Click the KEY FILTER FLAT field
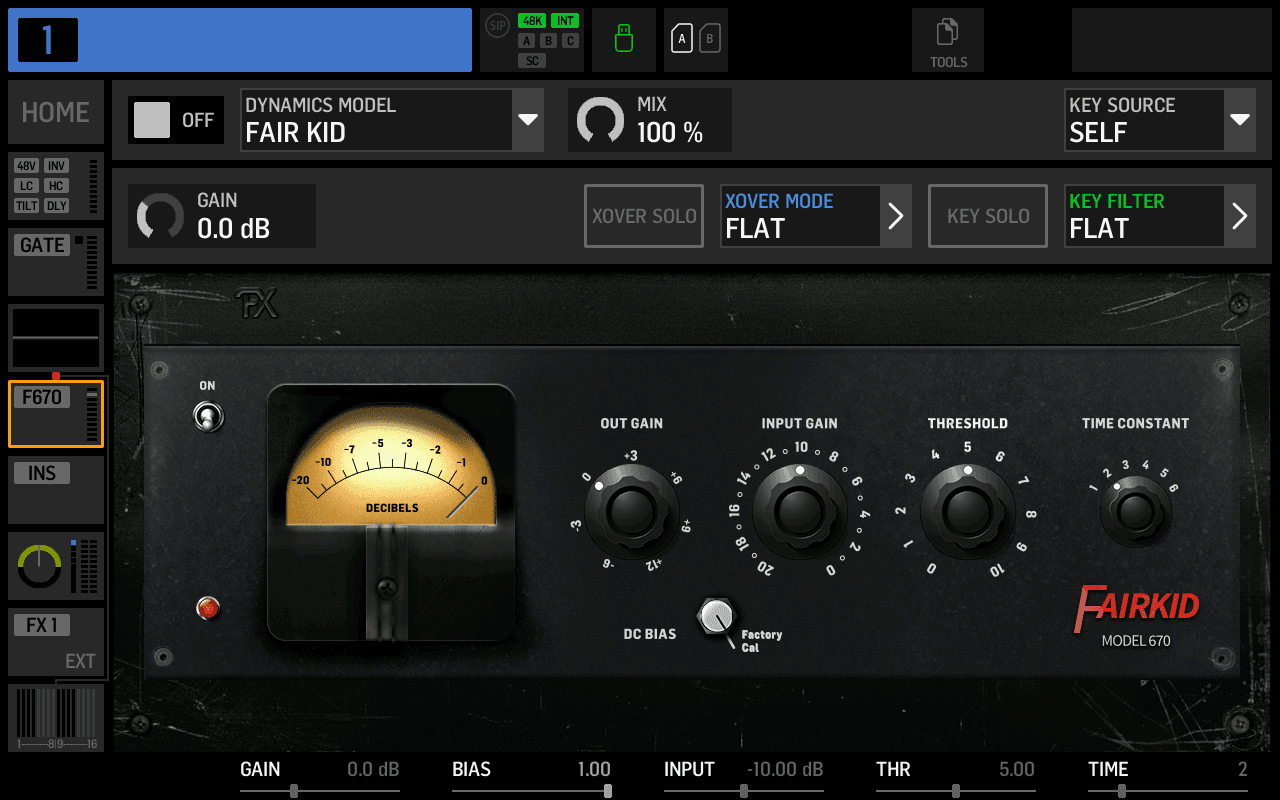The image size is (1280, 800). [1144, 216]
